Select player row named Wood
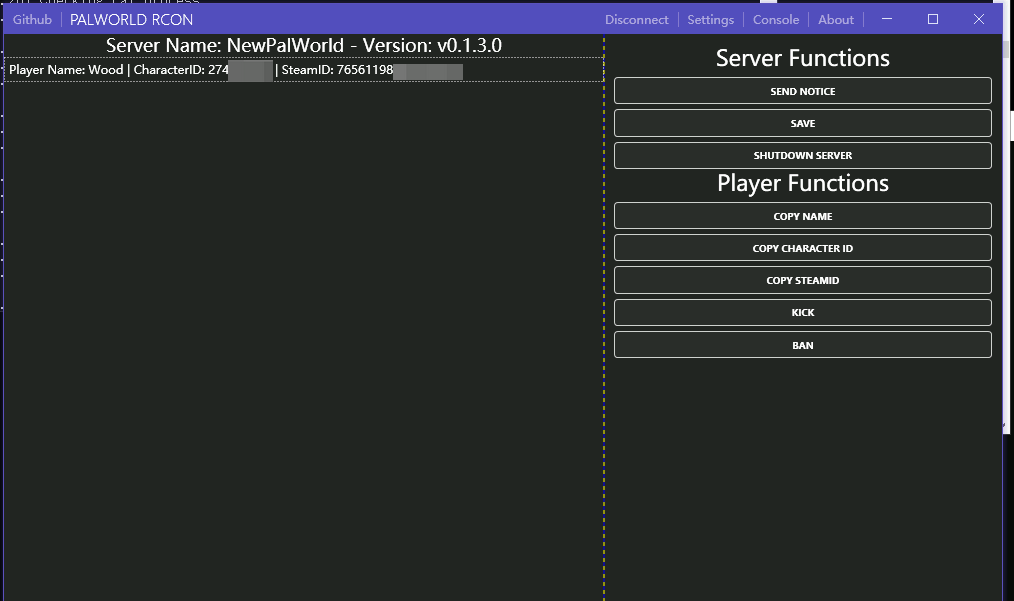This screenshot has height=601, width=1014. (x=304, y=70)
